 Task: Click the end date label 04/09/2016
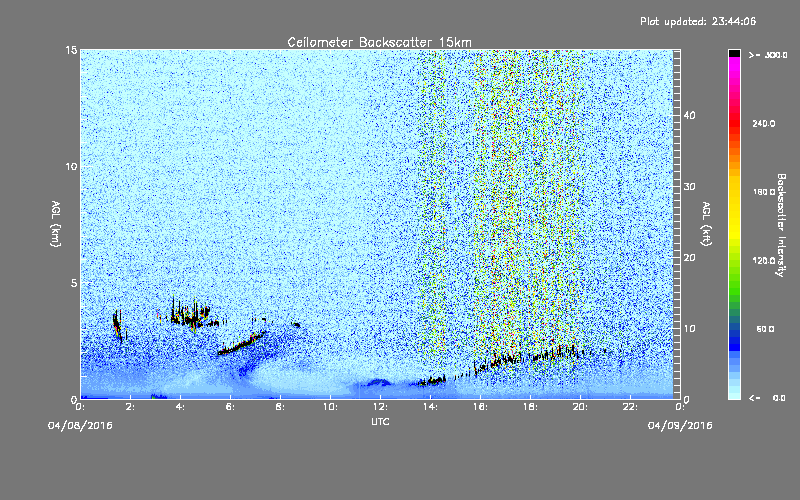tap(680, 426)
